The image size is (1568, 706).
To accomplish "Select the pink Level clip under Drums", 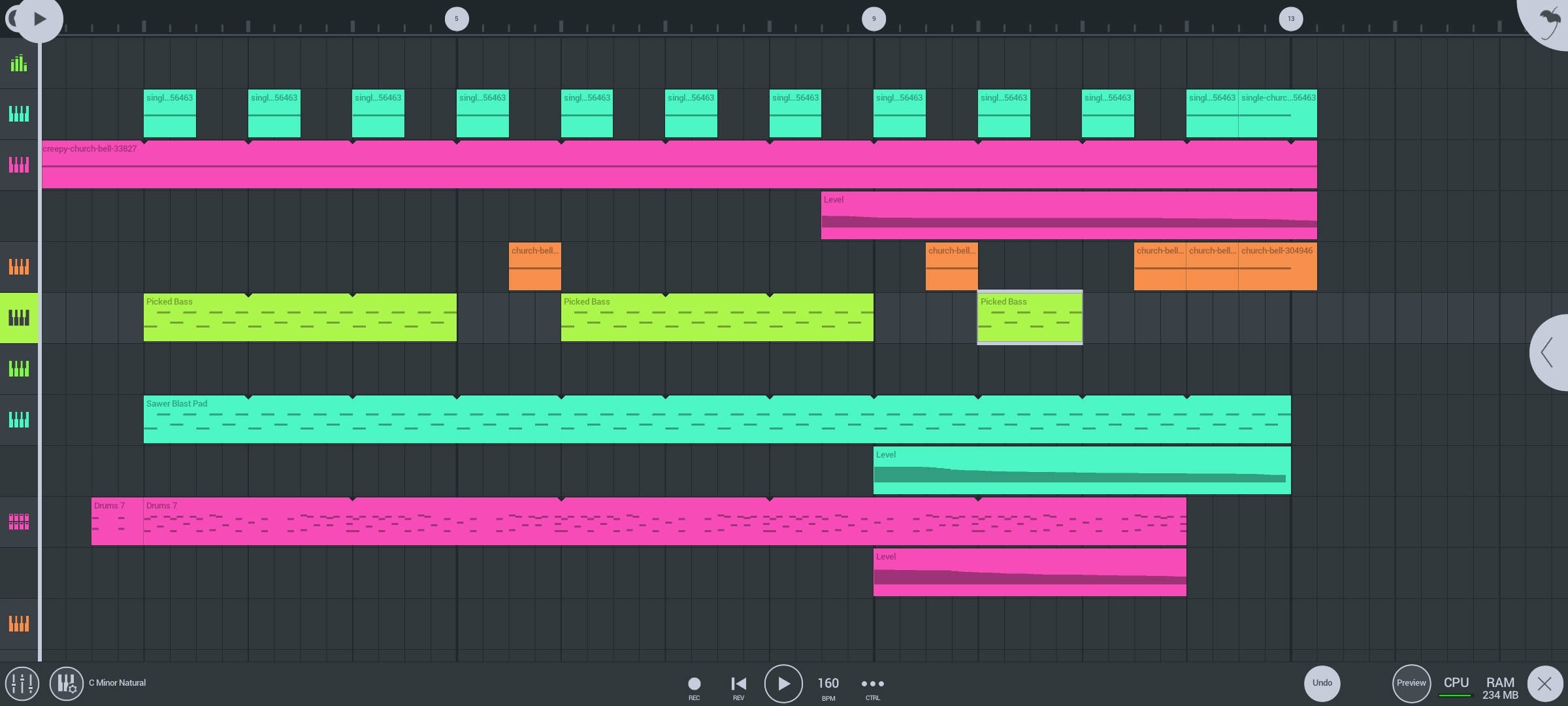I will click(1030, 573).
